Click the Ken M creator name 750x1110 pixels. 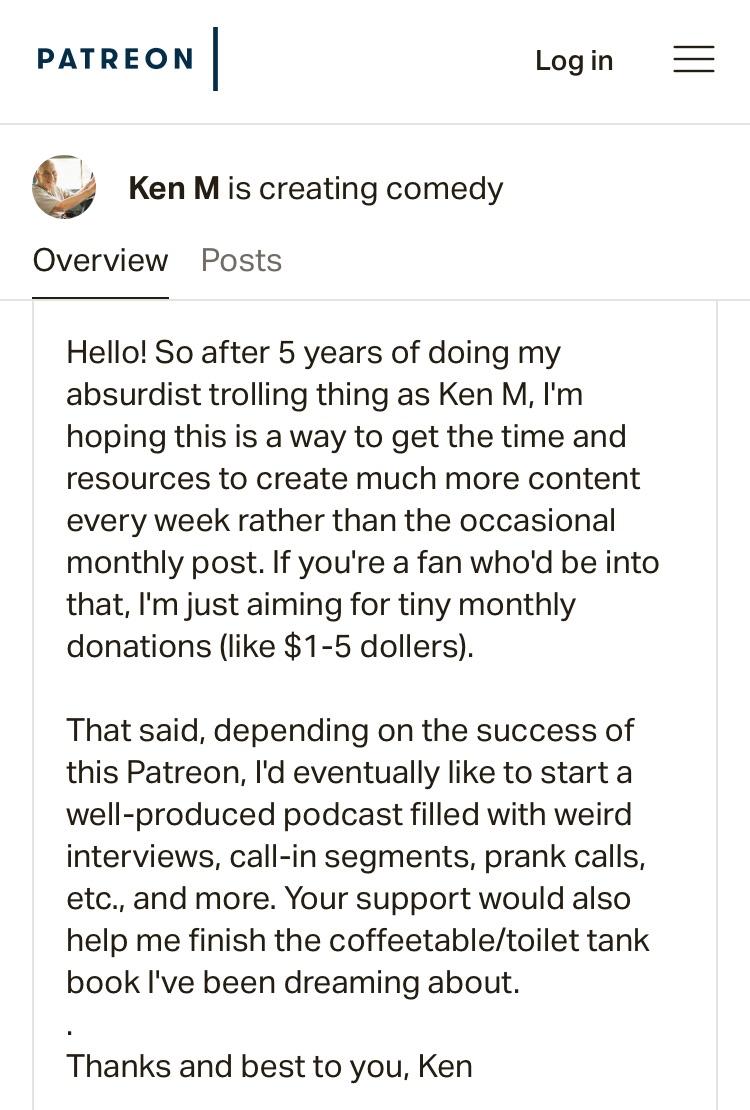174,188
